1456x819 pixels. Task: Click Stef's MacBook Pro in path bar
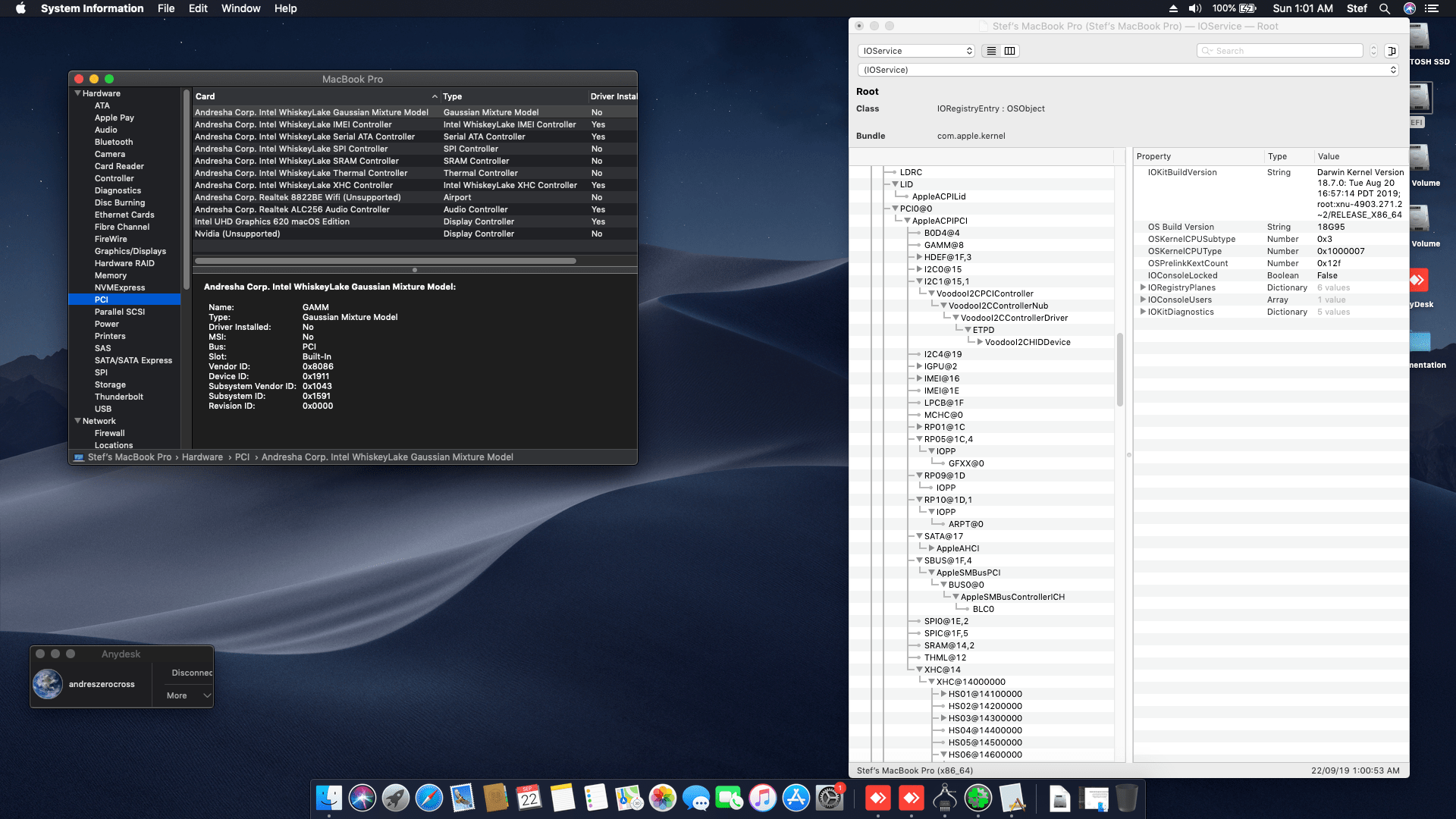pos(130,457)
